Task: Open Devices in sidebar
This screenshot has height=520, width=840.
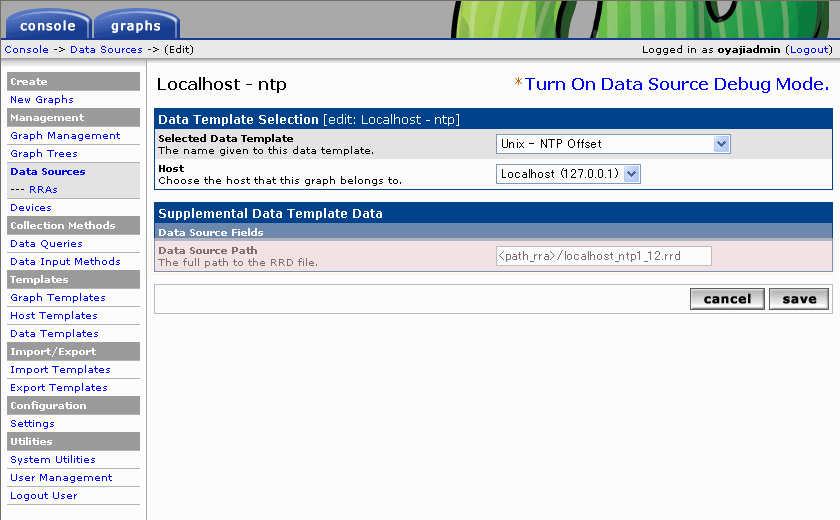Action: (x=30, y=208)
